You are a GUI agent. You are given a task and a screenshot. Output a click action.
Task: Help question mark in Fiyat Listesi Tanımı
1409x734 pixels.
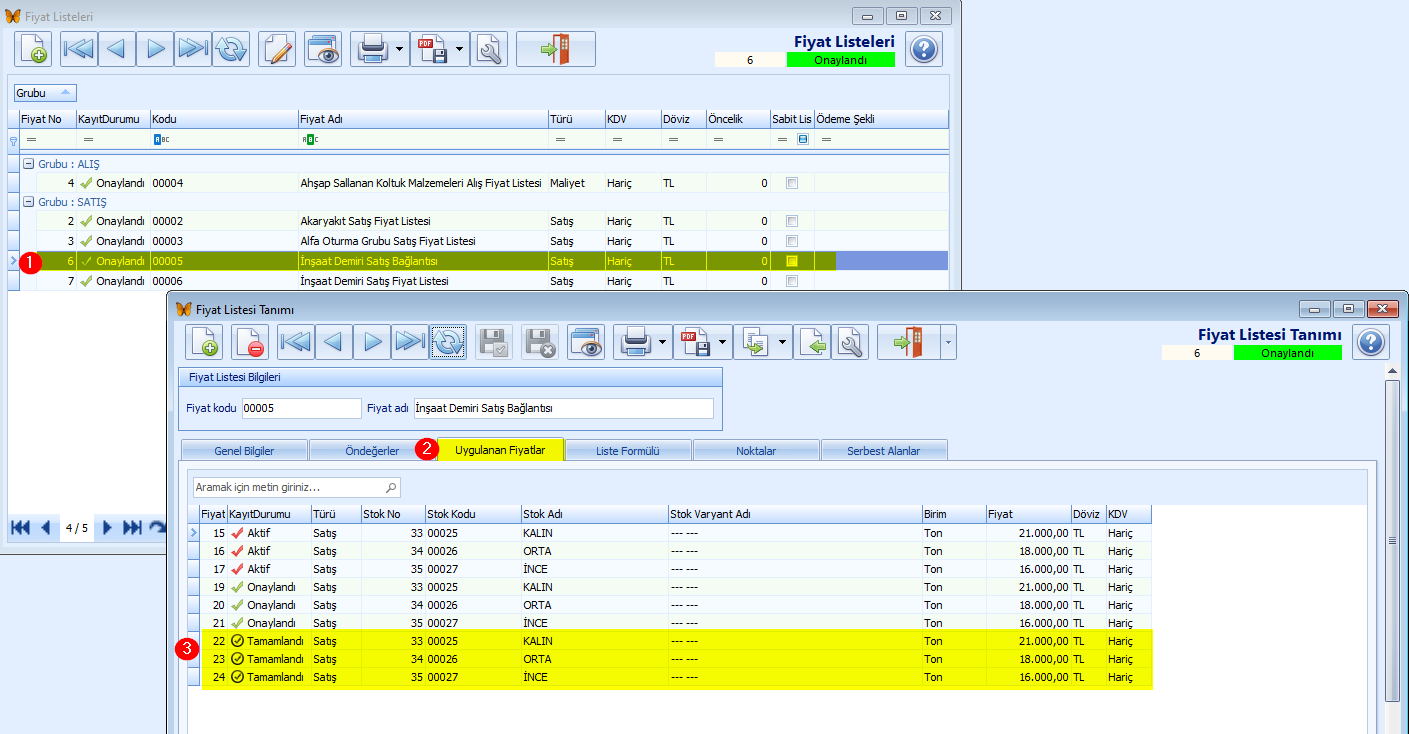coord(1371,342)
